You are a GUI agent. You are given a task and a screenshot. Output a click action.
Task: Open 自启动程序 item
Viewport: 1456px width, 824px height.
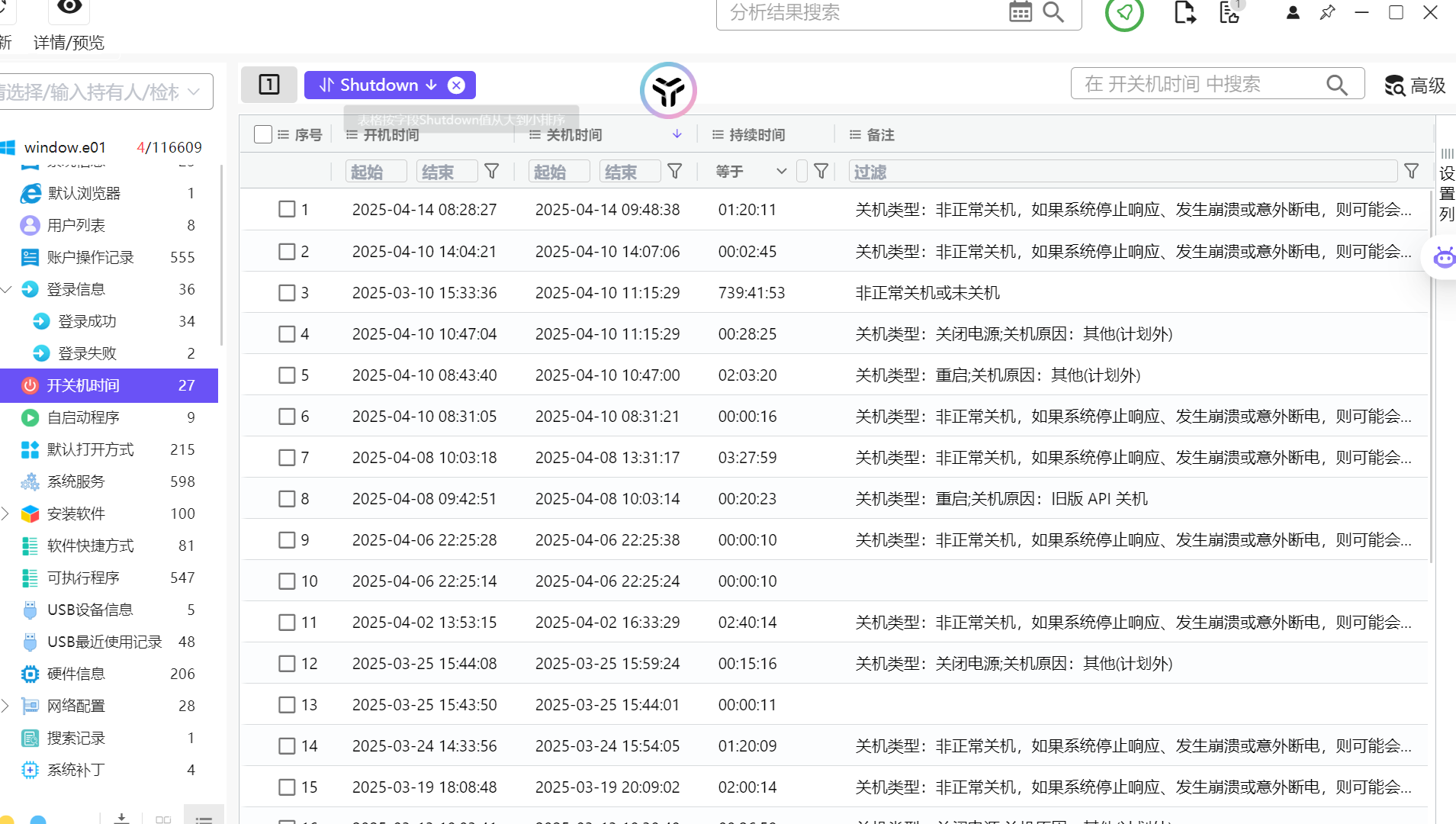point(109,418)
